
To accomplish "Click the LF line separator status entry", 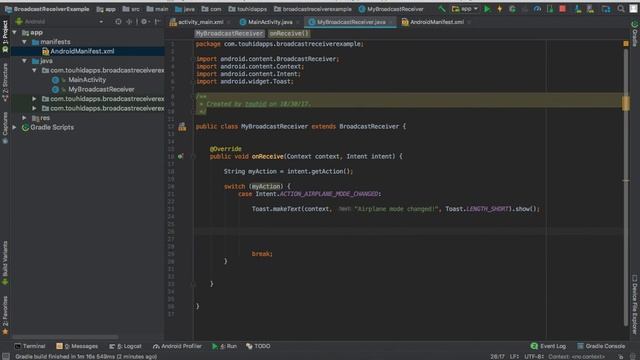I will (x=514, y=356).
